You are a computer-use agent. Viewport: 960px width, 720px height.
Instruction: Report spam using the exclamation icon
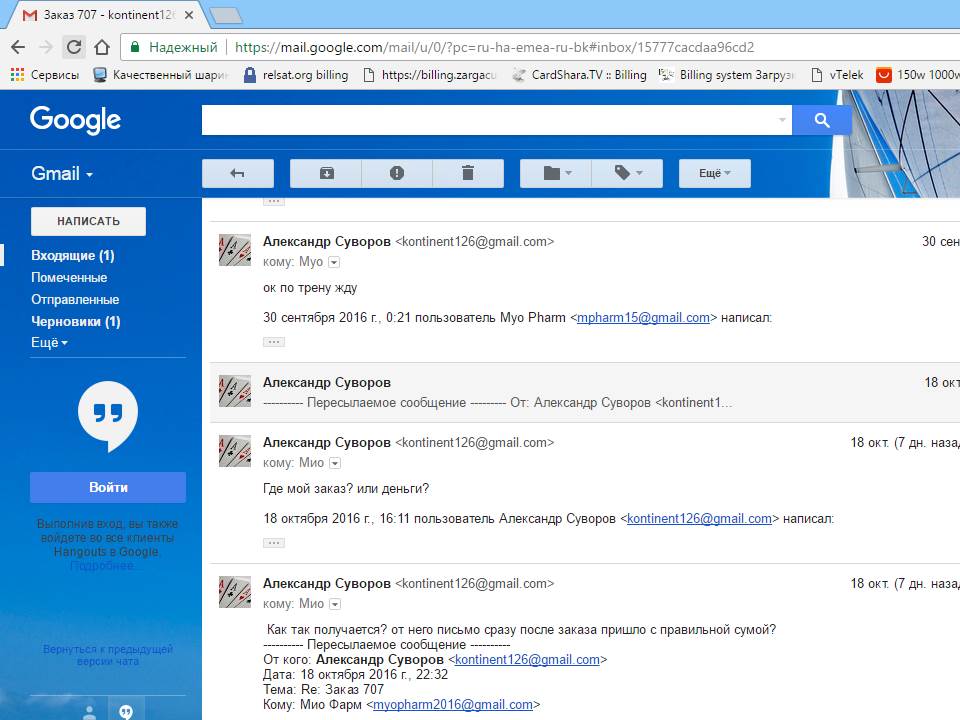coord(397,173)
